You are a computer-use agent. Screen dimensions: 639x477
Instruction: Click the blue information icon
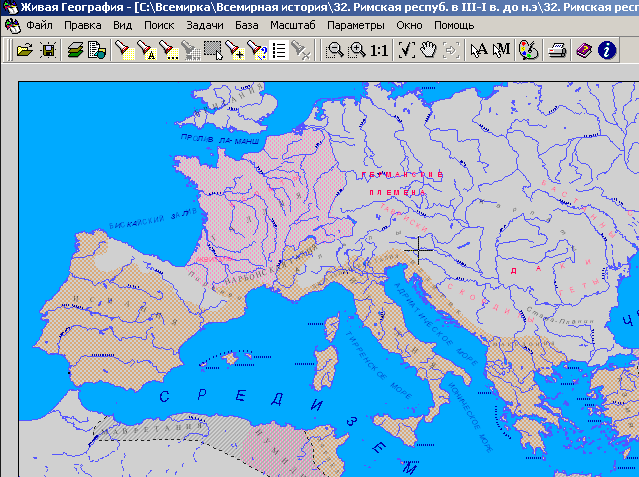[606, 49]
